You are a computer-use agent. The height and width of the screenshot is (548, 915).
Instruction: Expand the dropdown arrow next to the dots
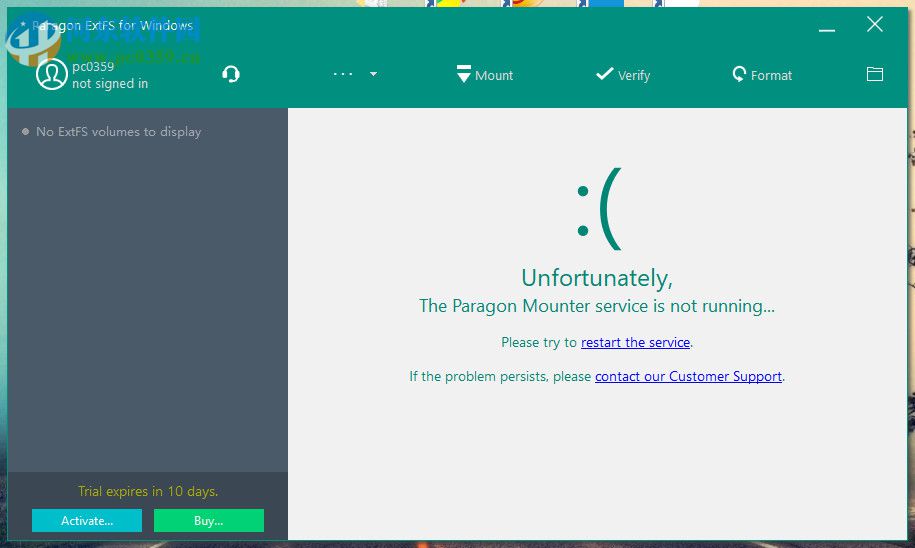click(x=373, y=74)
